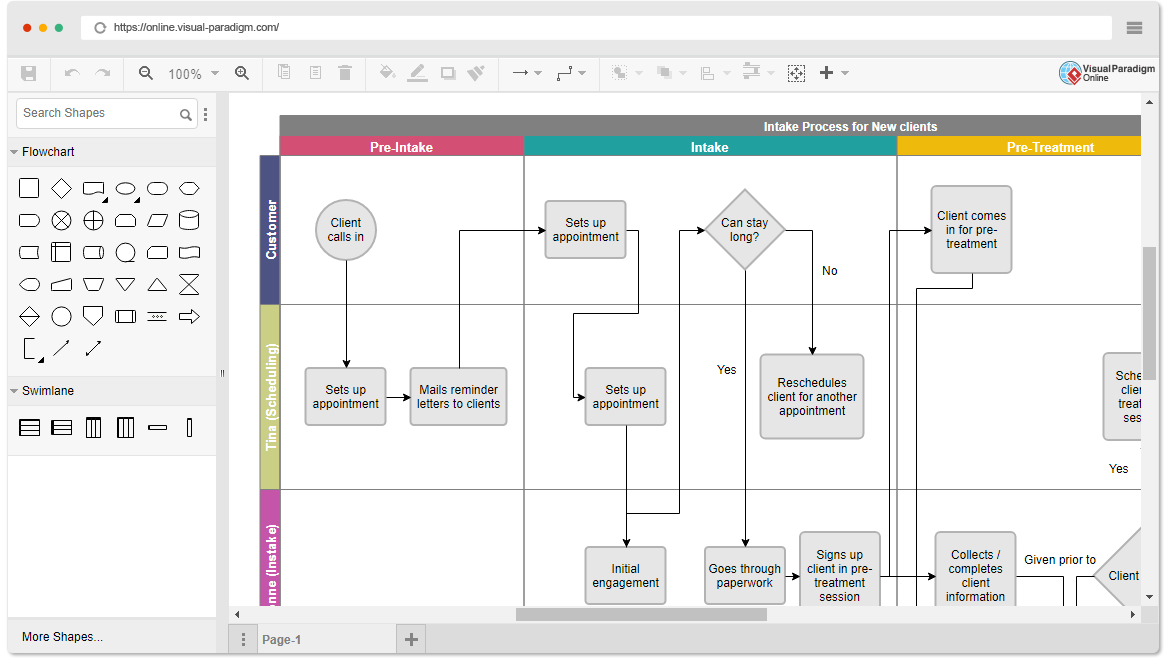Click the More Shapes... button
1170x665 pixels.
(x=63, y=637)
